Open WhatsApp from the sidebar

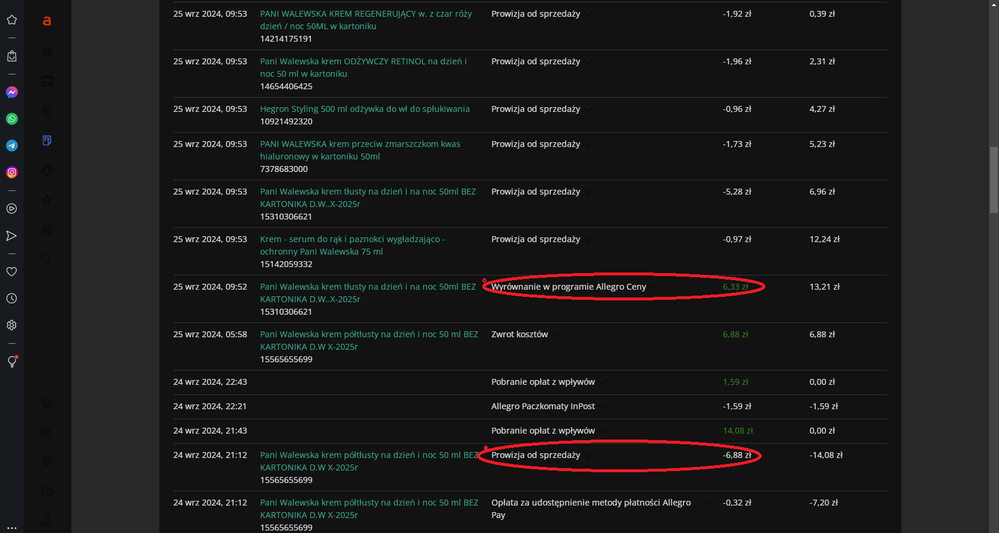12,119
